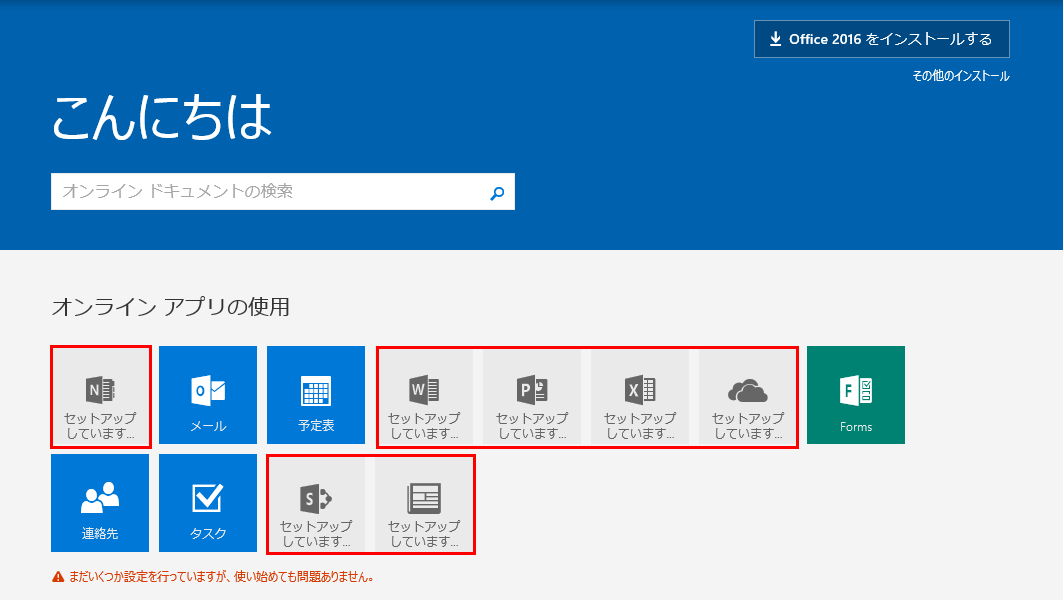Open the OneDrive cloud tile
The height and width of the screenshot is (600, 1063).
click(748, 397)
